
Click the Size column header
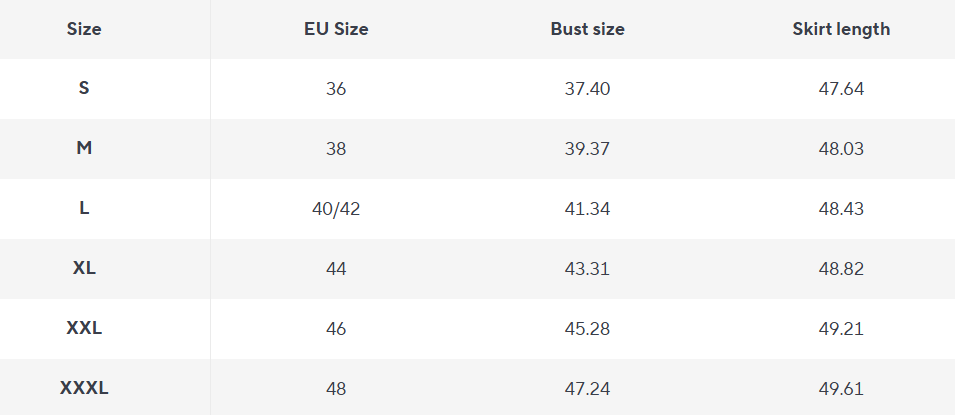click(x=84, y=29)
